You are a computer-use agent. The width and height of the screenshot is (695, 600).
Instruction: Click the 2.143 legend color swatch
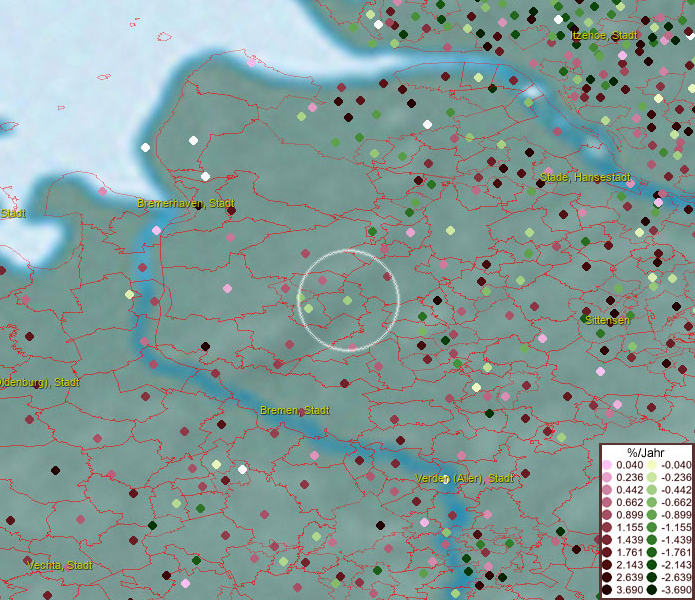click(607, 565)
